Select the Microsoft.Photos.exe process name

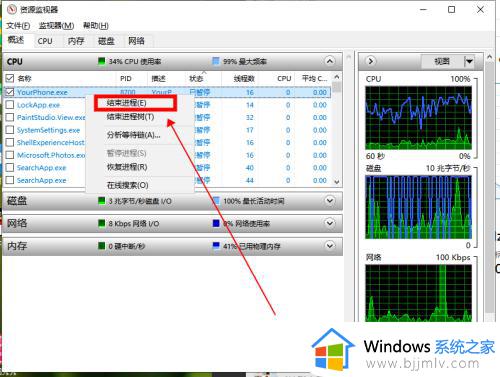pos(51,155)
